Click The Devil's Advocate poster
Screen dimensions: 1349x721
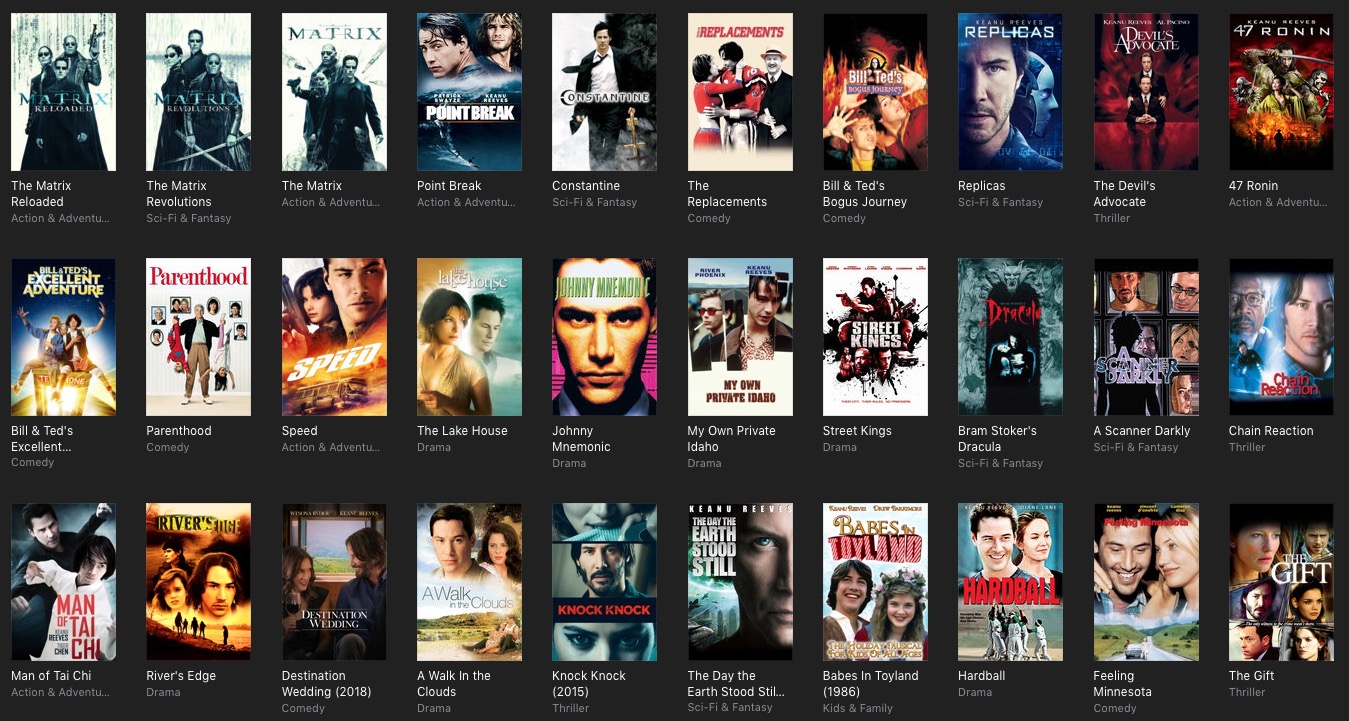(1146, 92)
